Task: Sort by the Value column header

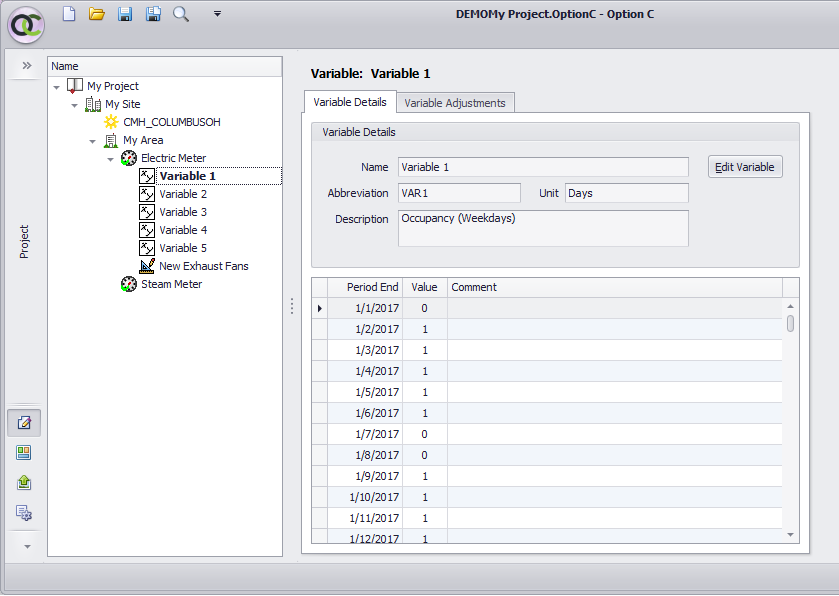Action: coord(425,287)
